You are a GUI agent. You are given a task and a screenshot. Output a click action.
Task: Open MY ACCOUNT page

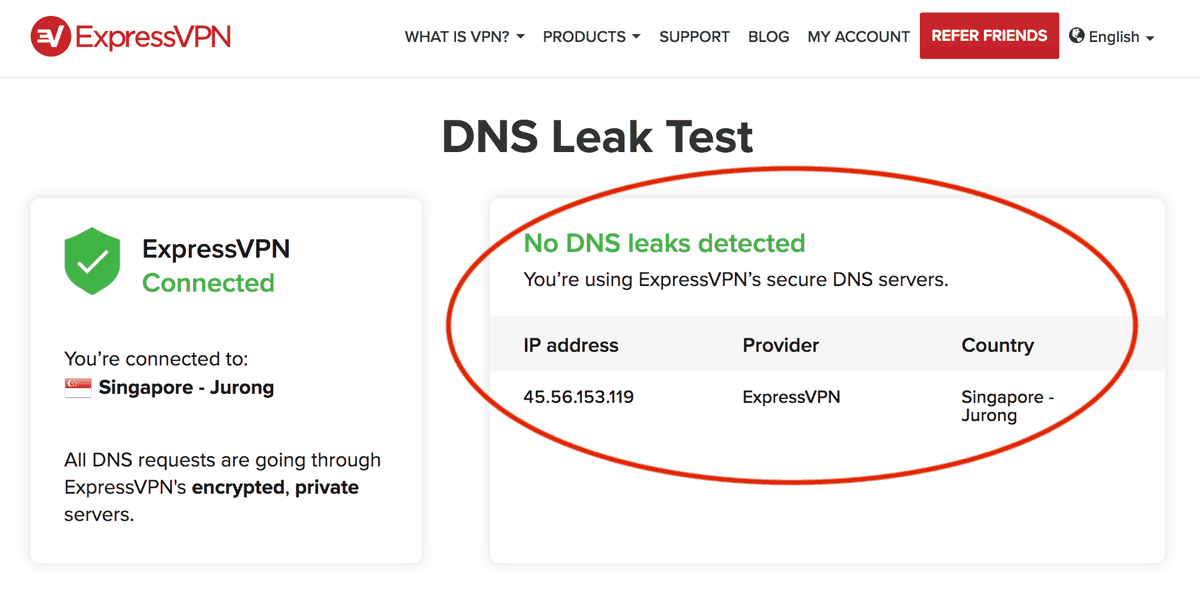(x=858, y=37)
